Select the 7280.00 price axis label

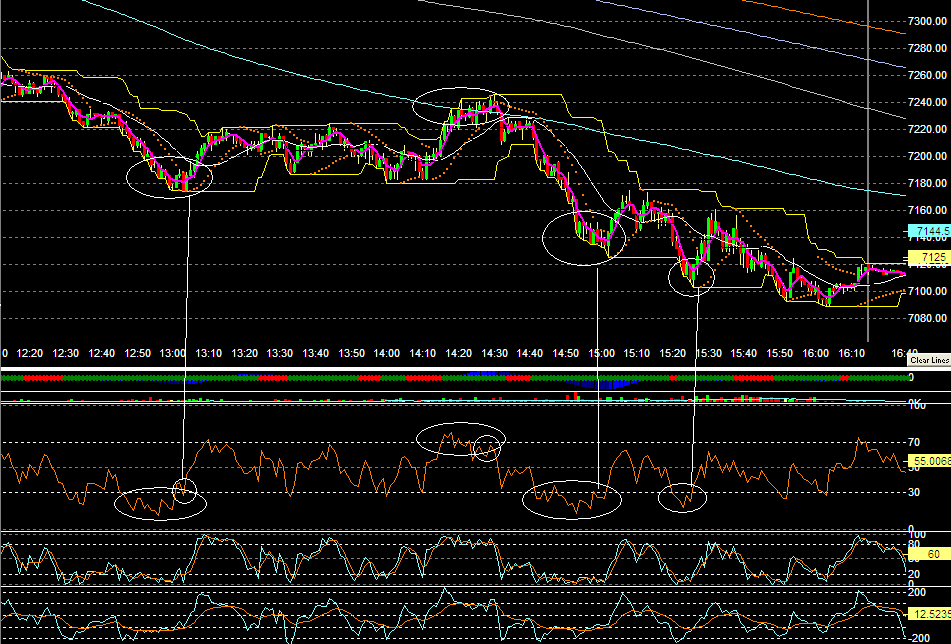(x=927, y=48)
